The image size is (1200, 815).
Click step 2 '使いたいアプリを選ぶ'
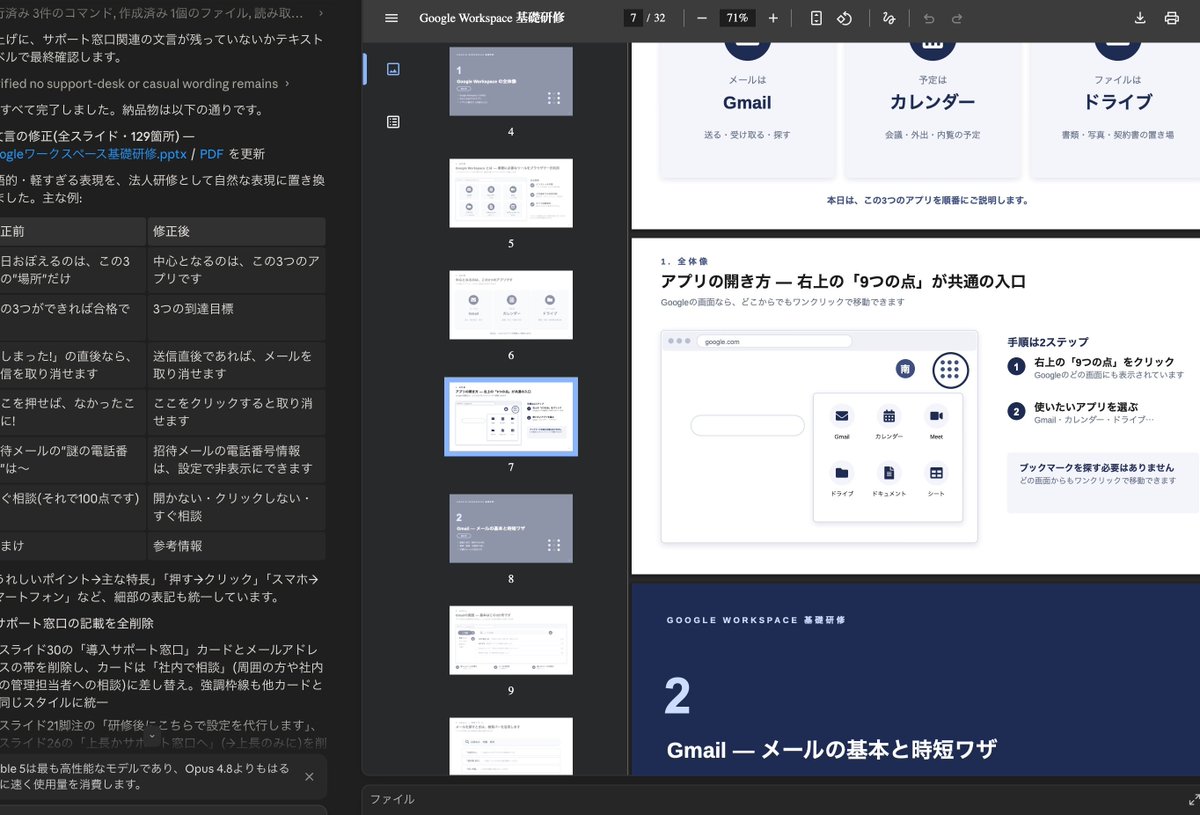(1085, 407)
